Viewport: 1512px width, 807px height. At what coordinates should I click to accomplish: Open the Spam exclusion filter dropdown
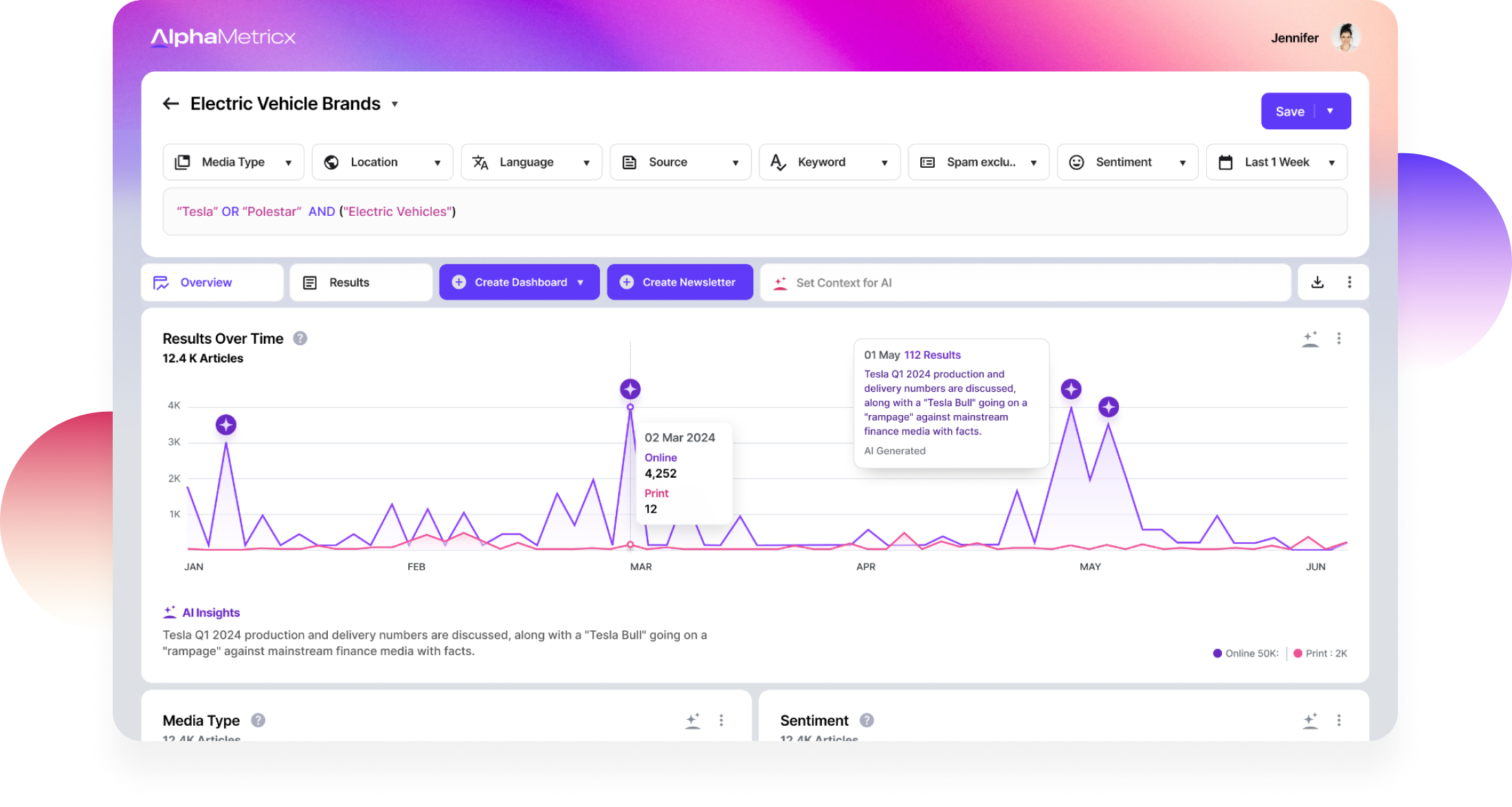(x=979, y=162)
